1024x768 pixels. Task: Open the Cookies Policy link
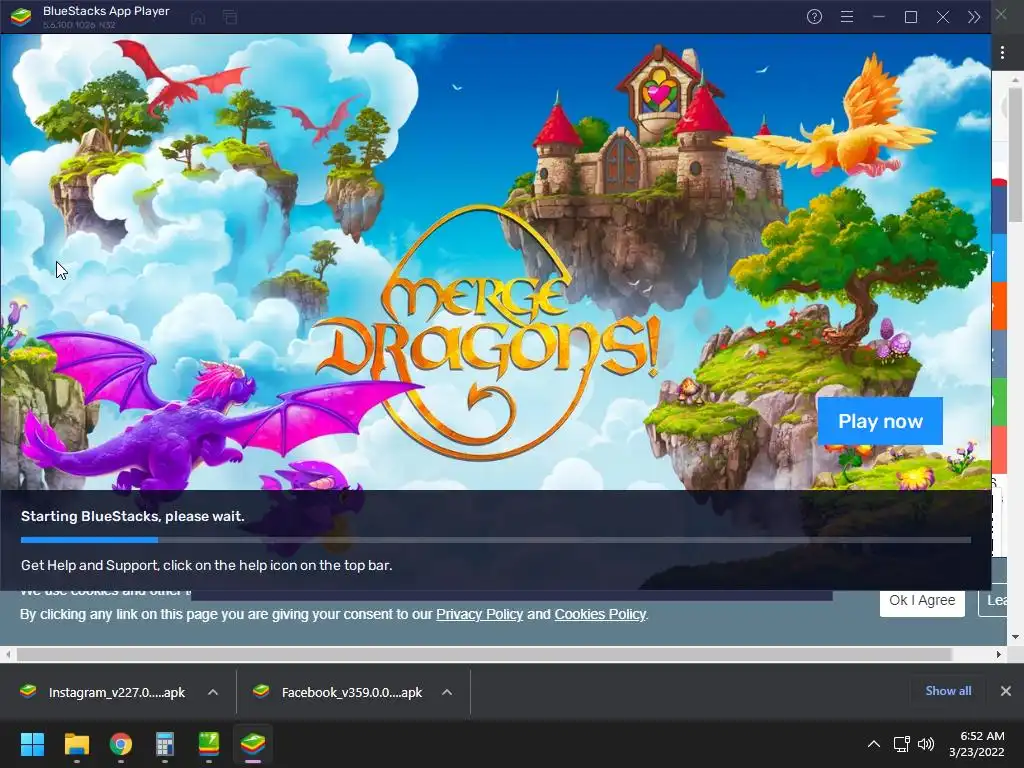point(600,615)
